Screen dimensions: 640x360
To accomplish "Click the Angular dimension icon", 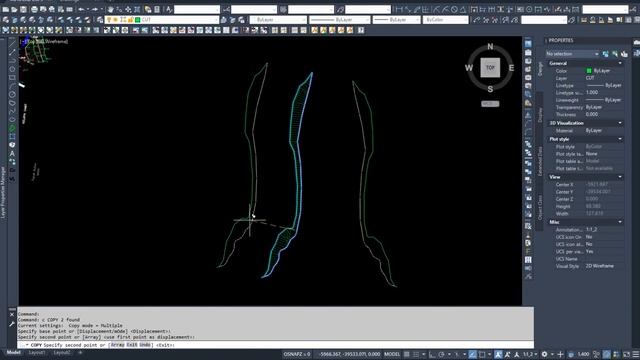I will pos(463,9).
